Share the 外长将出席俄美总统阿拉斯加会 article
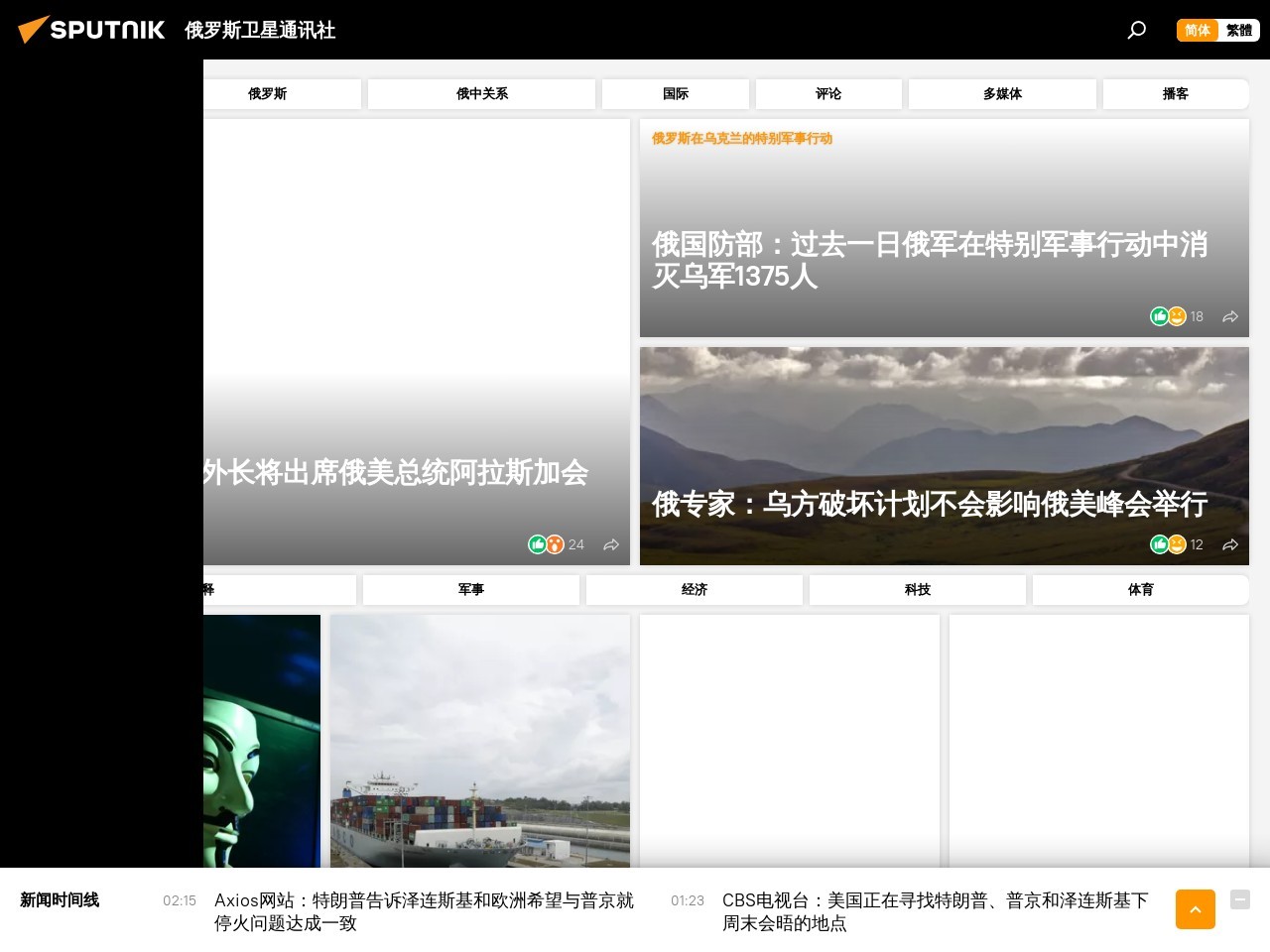This screenshot has height=952, width=1270. point(611,544)
